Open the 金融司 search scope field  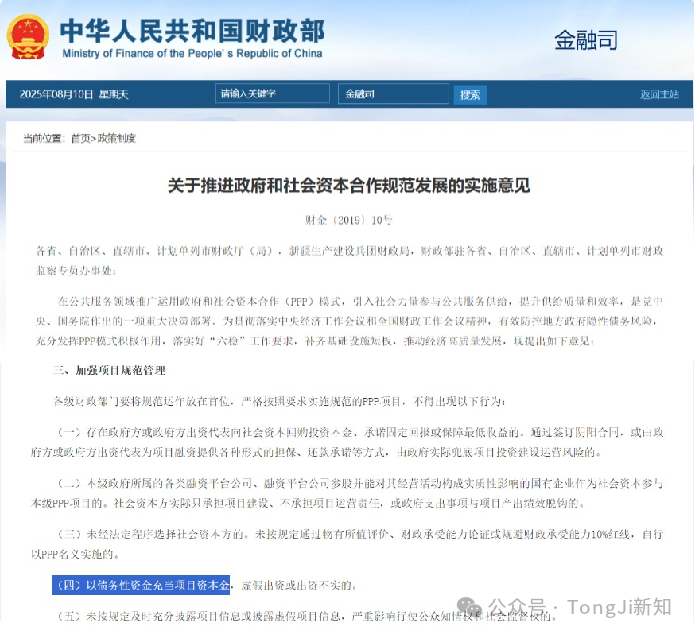(x=393, y=94)
